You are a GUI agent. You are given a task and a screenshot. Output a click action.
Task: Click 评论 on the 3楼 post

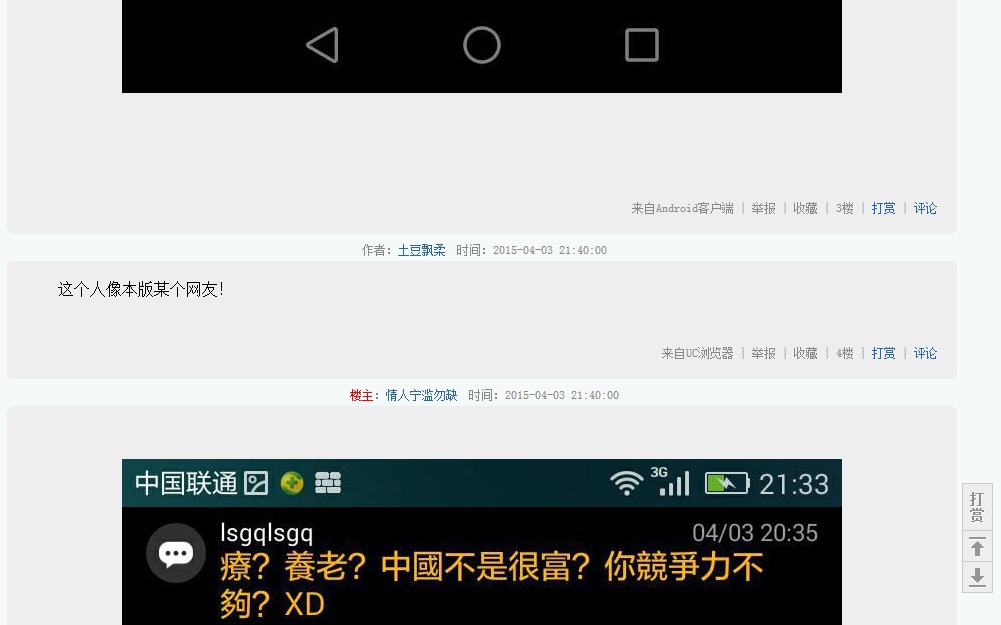coord(925,208)
